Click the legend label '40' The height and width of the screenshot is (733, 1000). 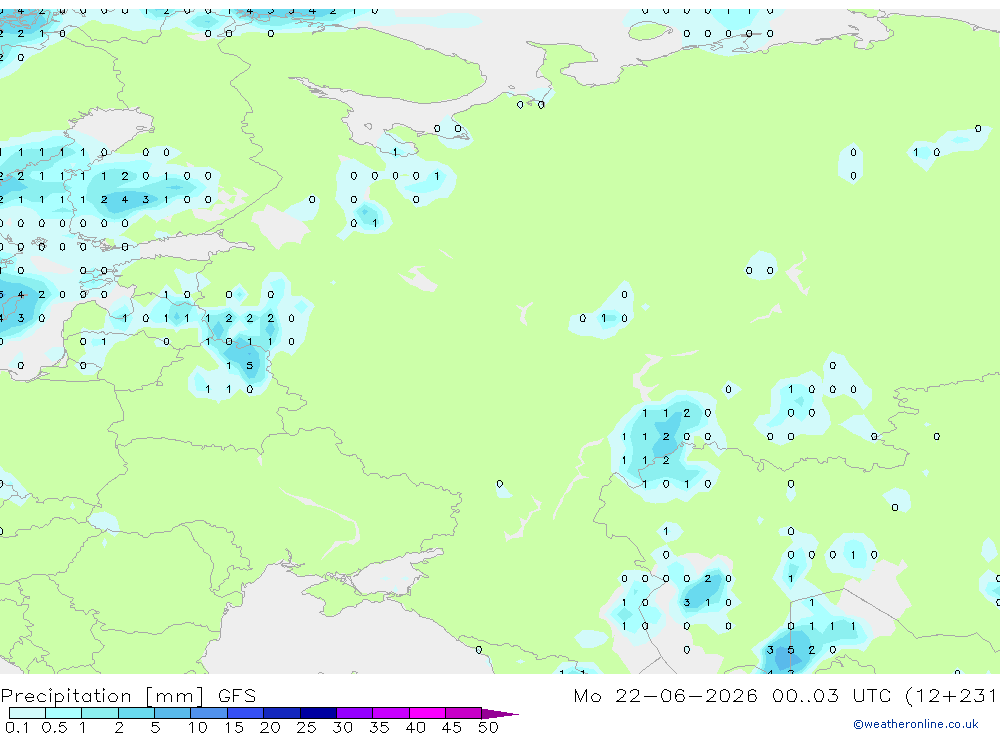pos(416,727)
